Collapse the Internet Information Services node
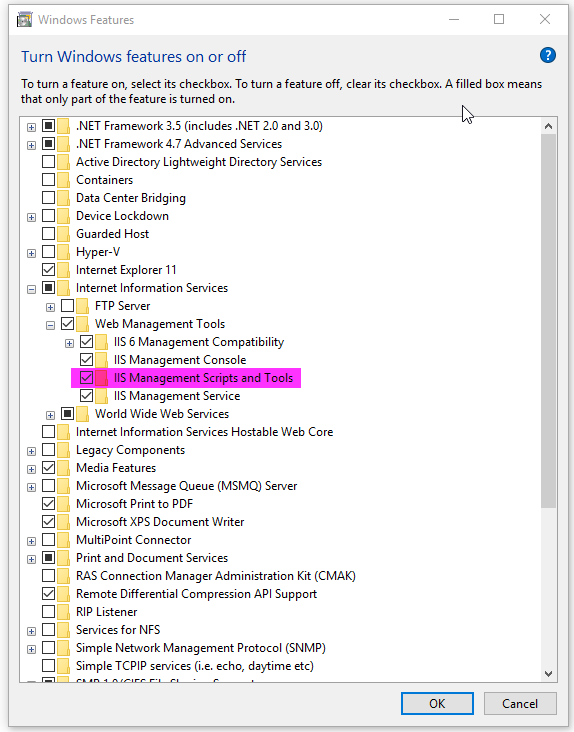This screenshot has height=732, width=574. pyautogui.click(x=31, y=289)
